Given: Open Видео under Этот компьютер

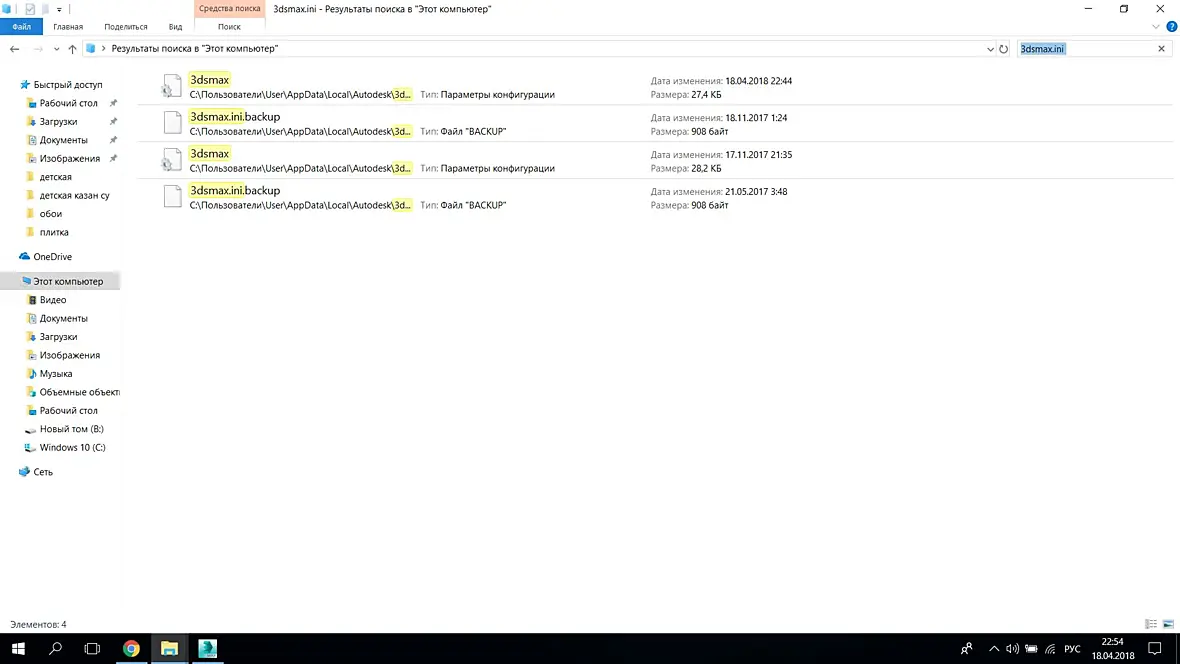Looking at the screenshot, I should 53,300.
